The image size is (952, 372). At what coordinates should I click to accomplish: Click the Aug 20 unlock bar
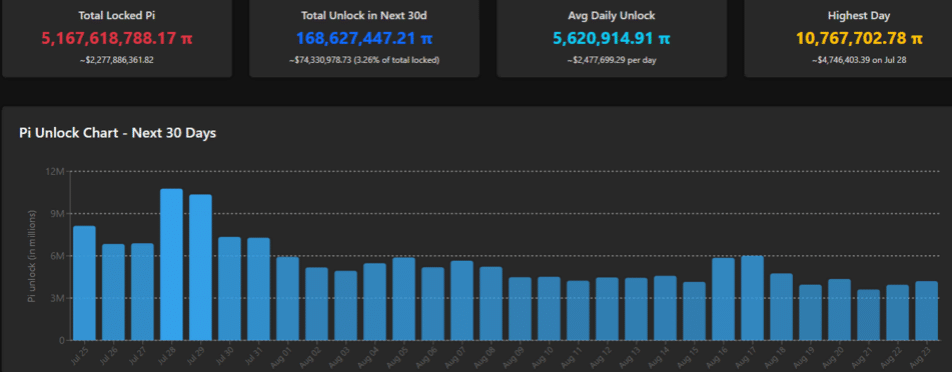point(840,309)
